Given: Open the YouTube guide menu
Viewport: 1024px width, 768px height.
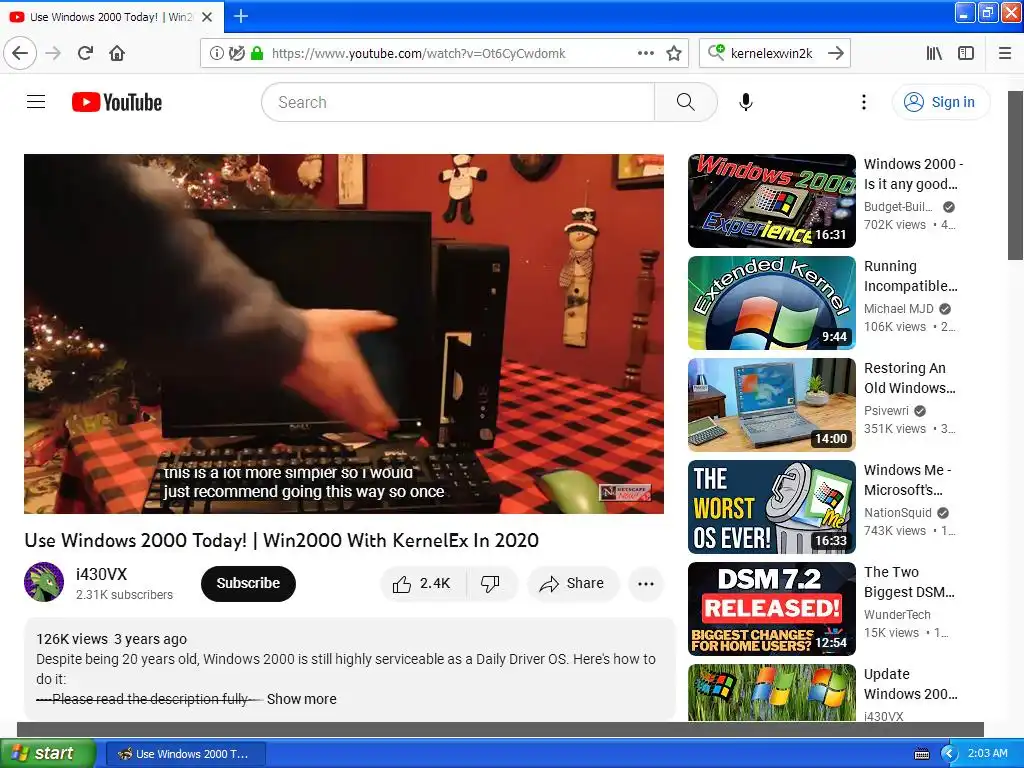Looking at the screenshot, I should [36, 102].
